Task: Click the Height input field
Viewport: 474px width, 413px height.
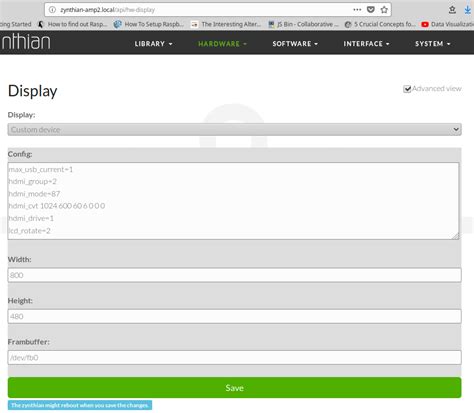Action: (x=235, y=316)
